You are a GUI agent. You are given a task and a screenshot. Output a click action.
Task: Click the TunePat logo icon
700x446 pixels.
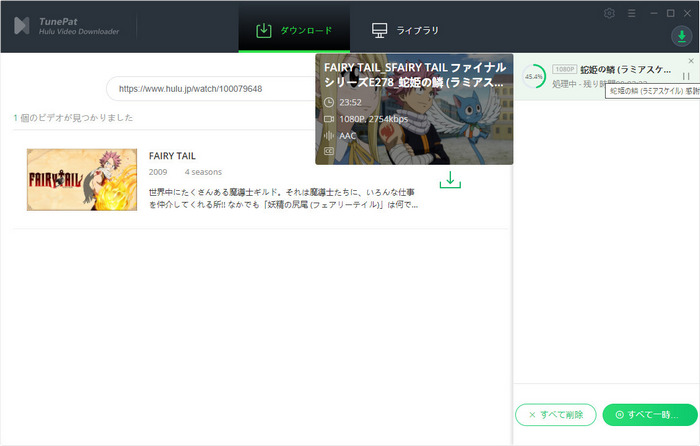(21, 26)
